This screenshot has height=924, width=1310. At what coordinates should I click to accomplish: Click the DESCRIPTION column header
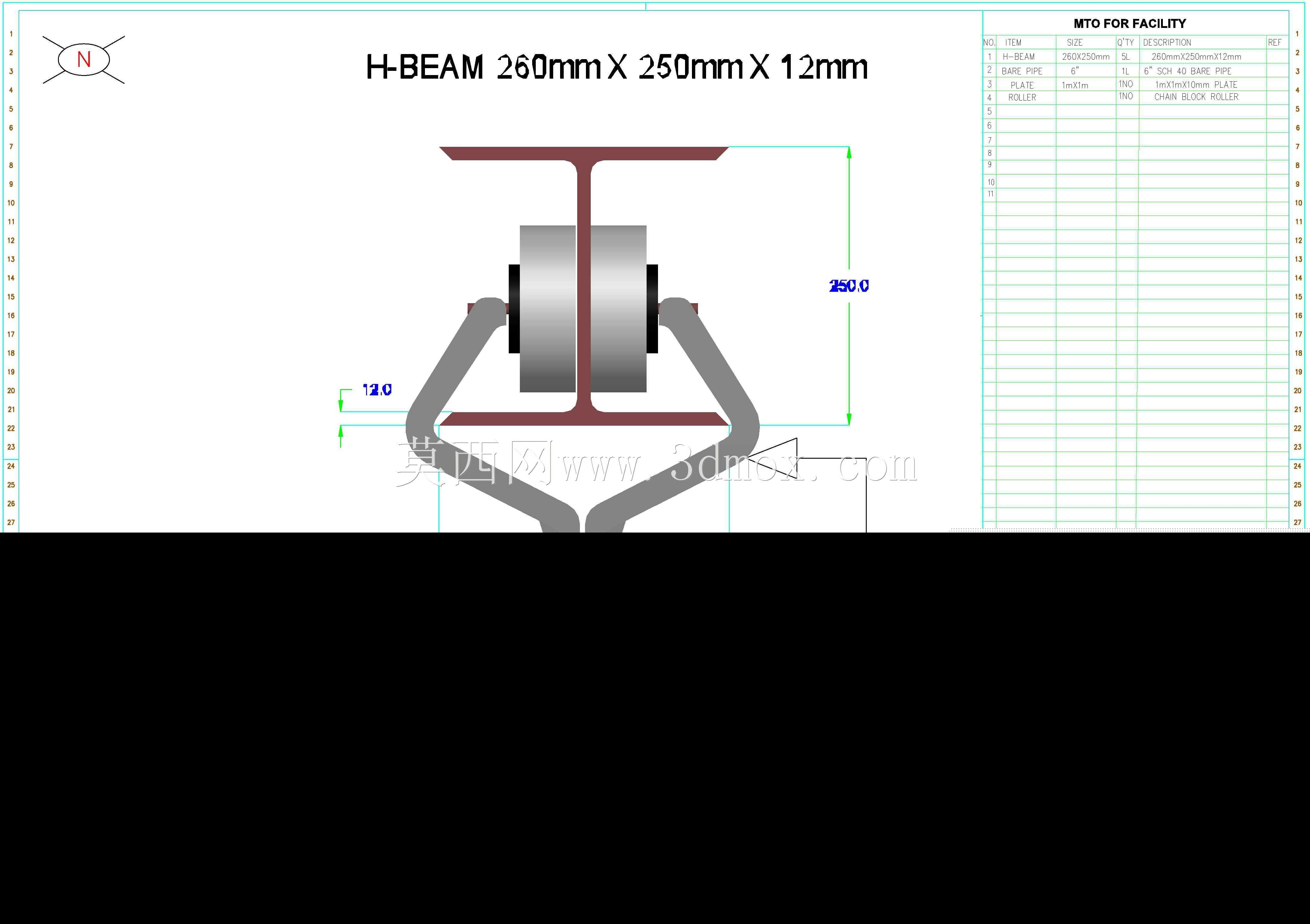(1167, 43)
